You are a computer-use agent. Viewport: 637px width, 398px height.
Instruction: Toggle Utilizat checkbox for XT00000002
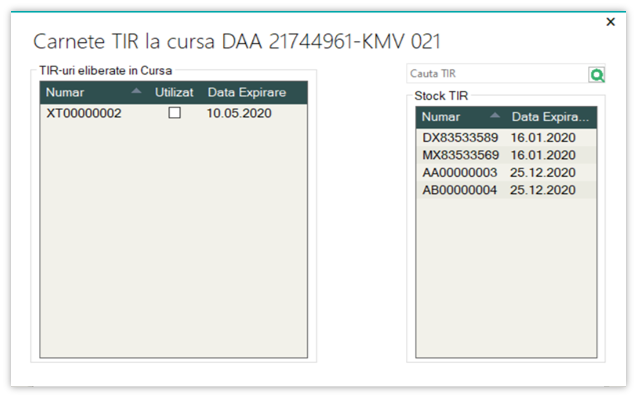[x=175, y=113]
